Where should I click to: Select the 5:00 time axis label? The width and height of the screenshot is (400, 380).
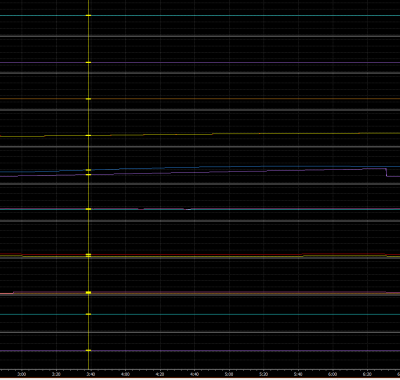click(x=229, y=374)
